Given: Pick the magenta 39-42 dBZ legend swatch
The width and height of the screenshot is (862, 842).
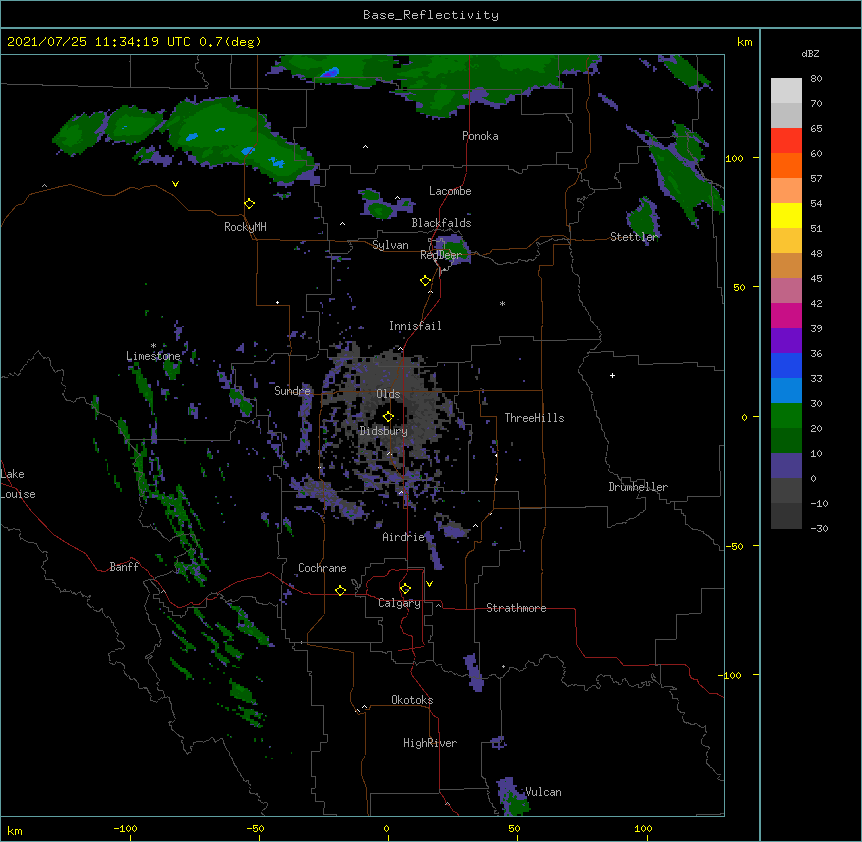Looking at the screenshot, I should 786,315.
